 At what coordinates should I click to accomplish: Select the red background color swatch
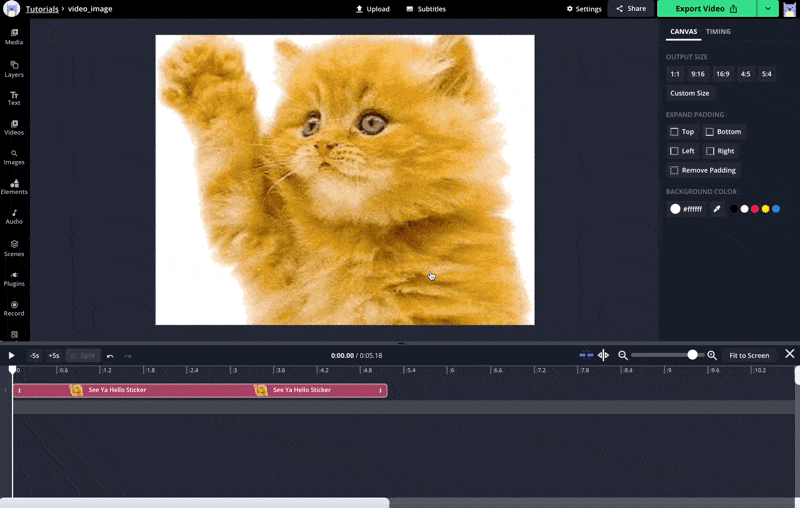coord(755,209)
